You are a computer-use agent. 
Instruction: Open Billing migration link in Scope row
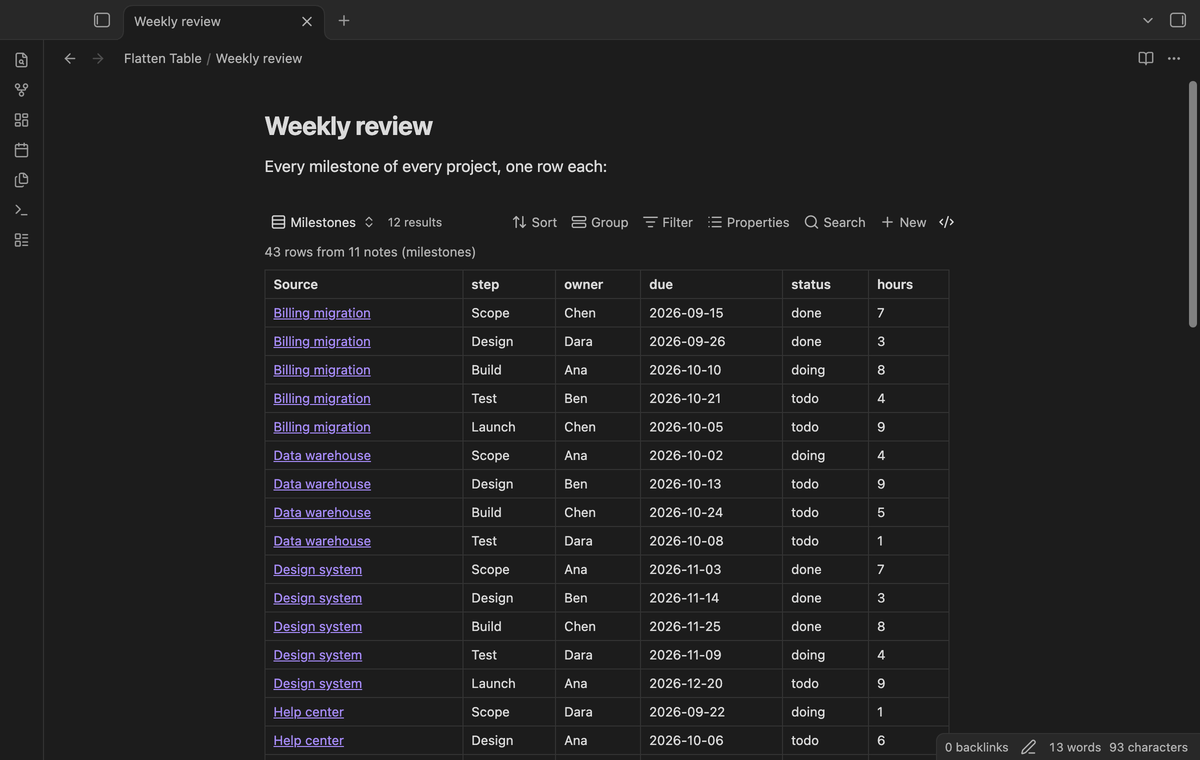point(322,313)
